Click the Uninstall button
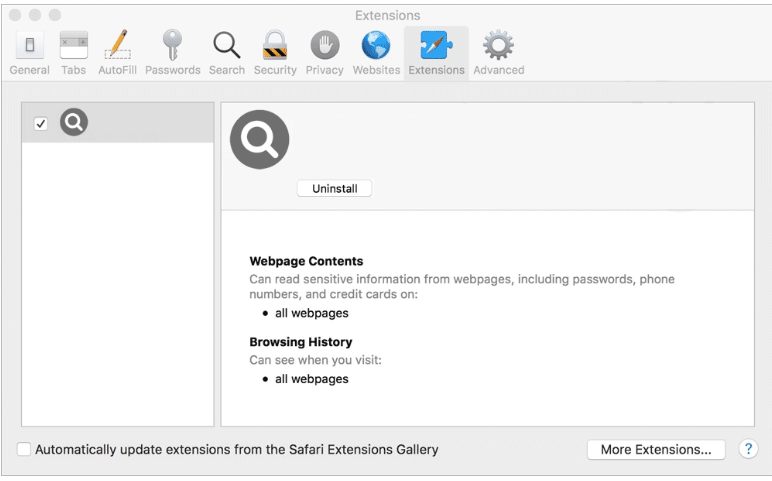The image size is (772, 481). (334, 188)
